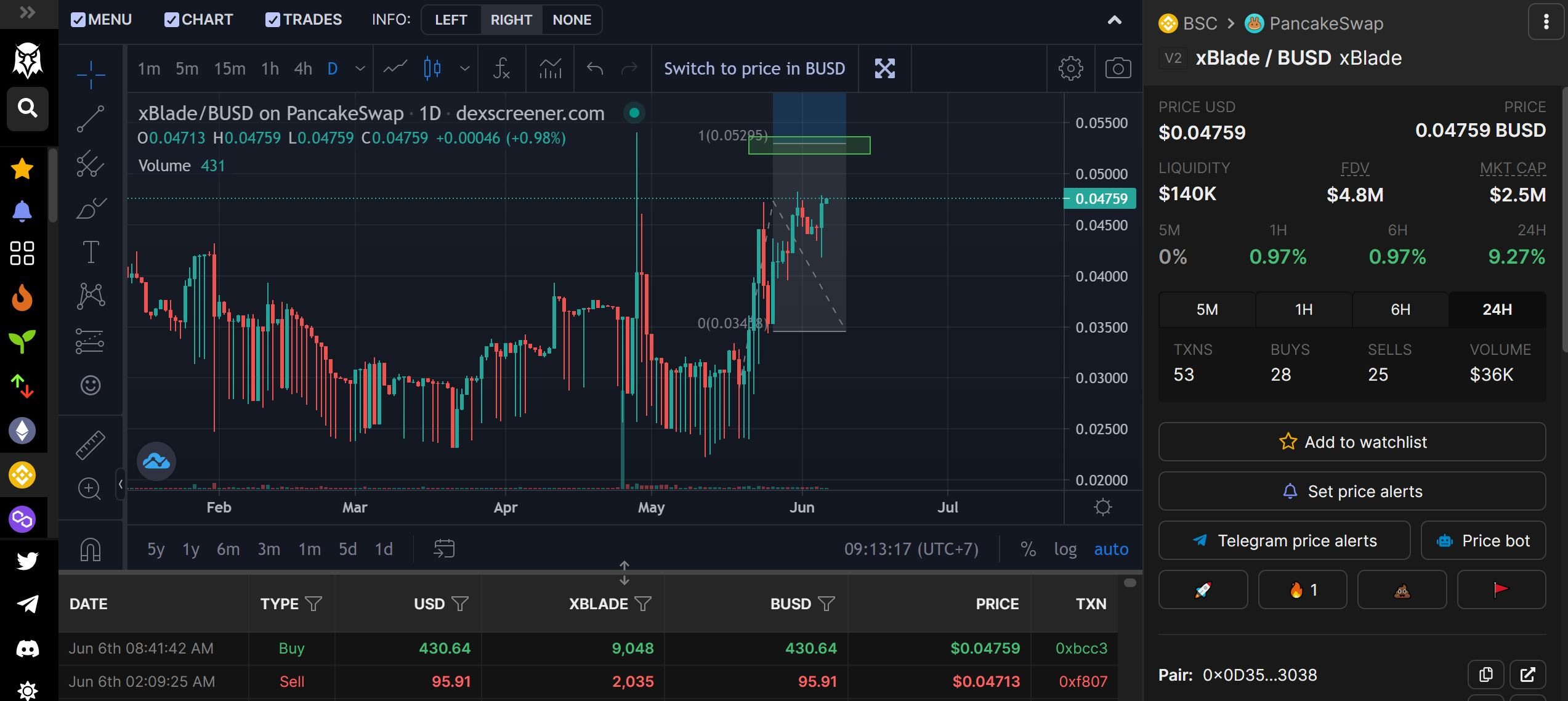Select the text annotation tool
This screenshot has width=1568, height=701.
[x=91, y=252]
